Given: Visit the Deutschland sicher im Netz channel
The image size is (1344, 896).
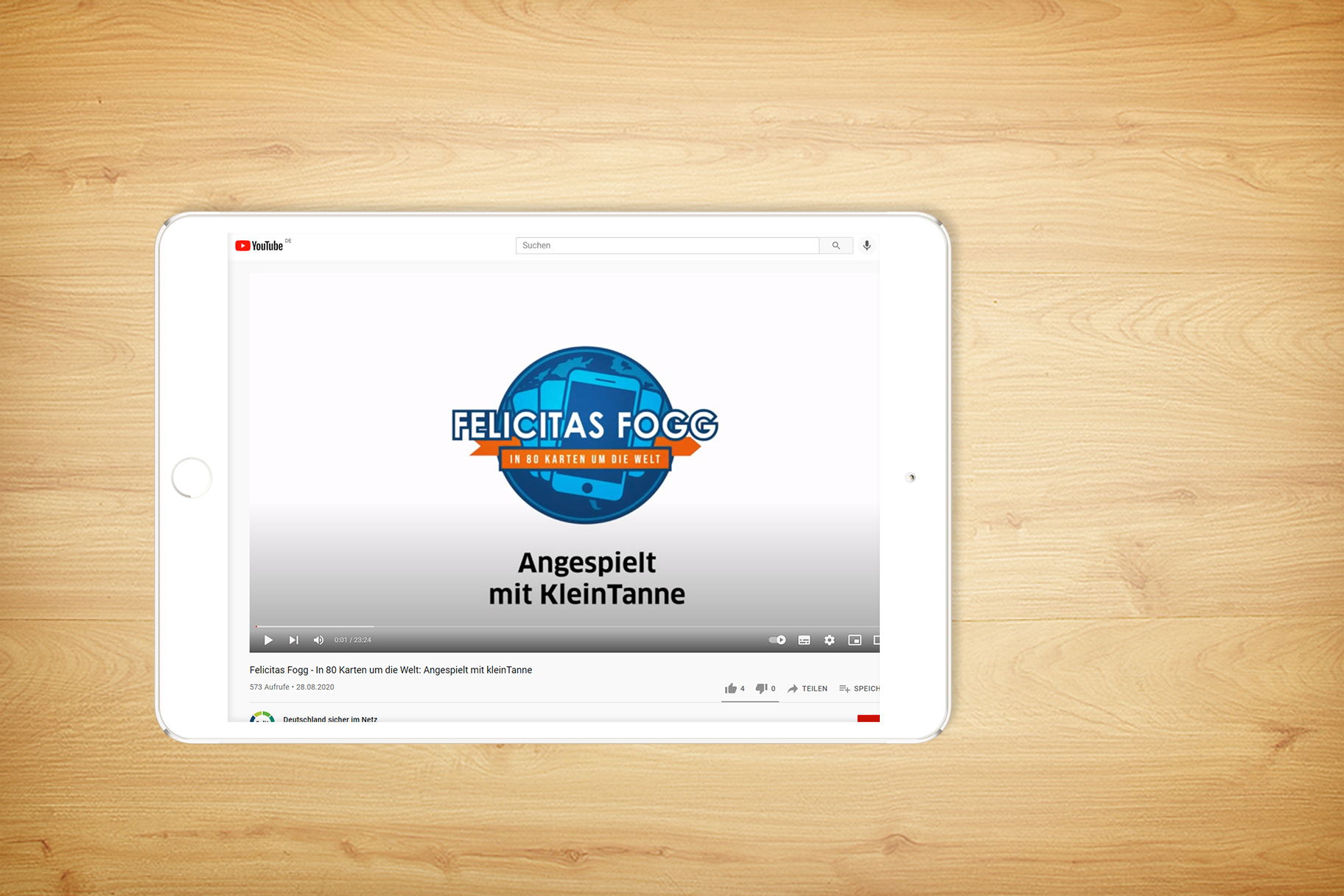Looking at the screenshot, I should 329,720.
